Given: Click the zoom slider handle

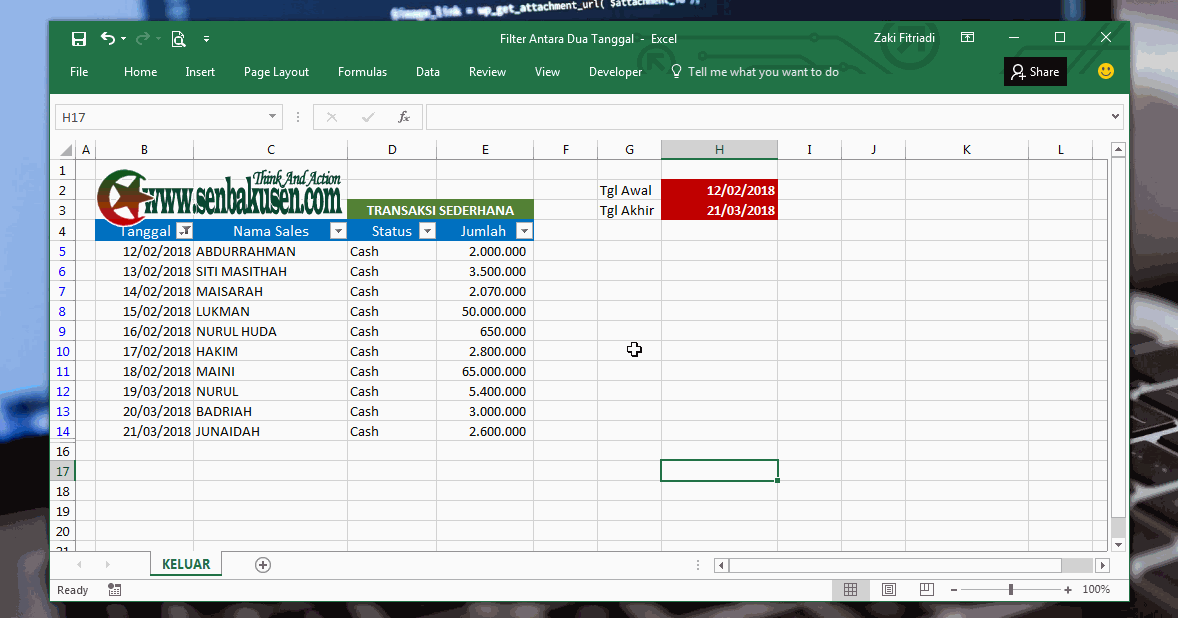Looking at the screenshot, I should coord(1011,590).
